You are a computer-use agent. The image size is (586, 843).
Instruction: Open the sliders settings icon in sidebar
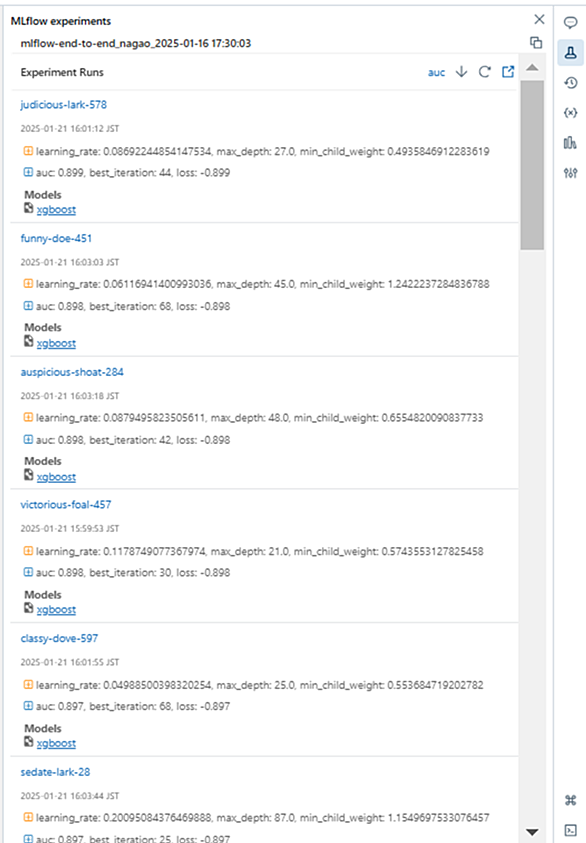point(570,173)
